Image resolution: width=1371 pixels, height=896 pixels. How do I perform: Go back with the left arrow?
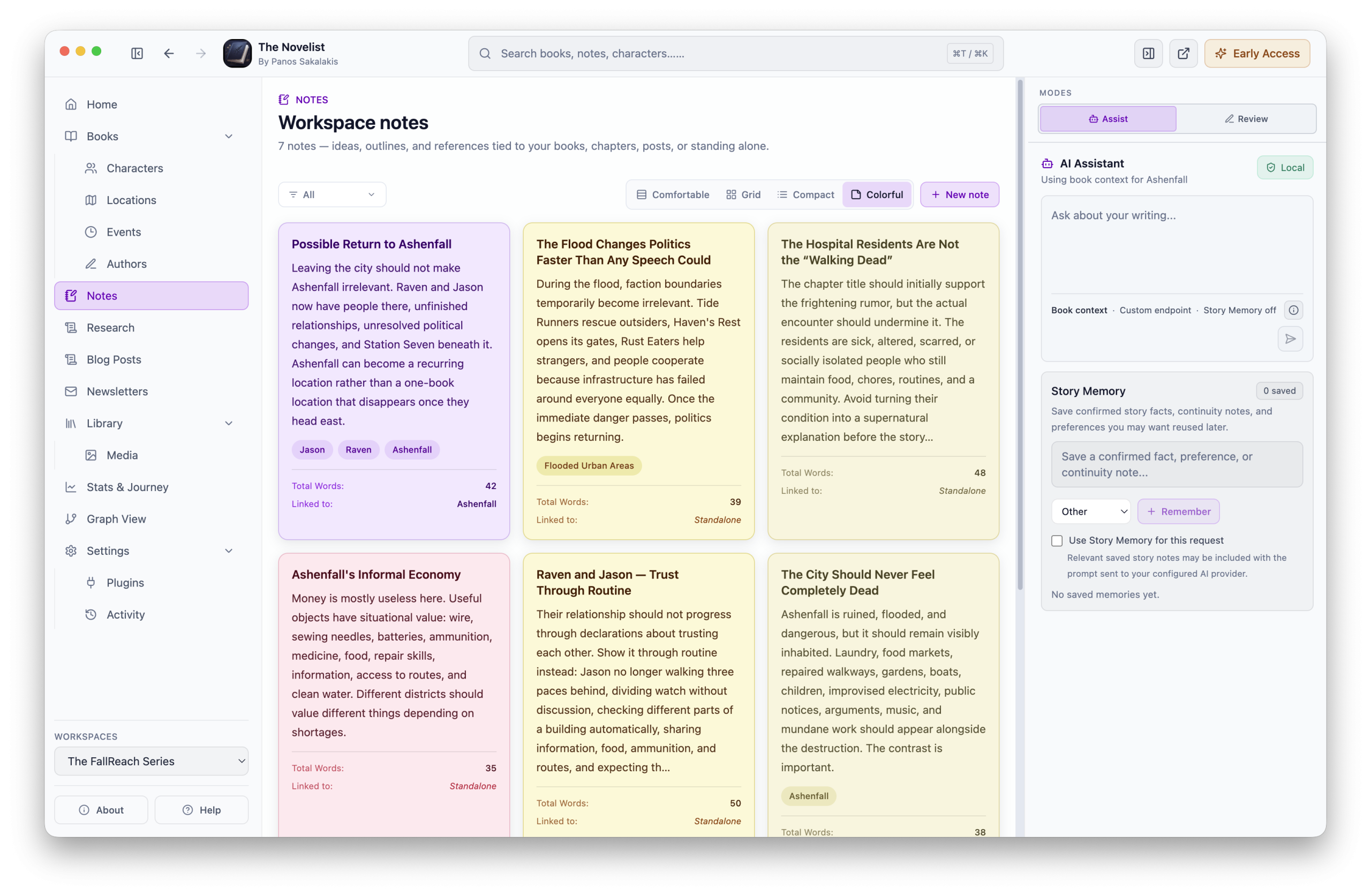click(169, 53)
